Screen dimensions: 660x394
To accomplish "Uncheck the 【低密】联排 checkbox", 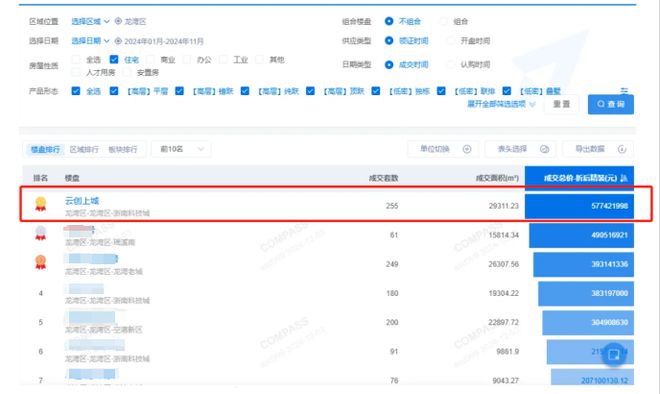I will 441,91.
